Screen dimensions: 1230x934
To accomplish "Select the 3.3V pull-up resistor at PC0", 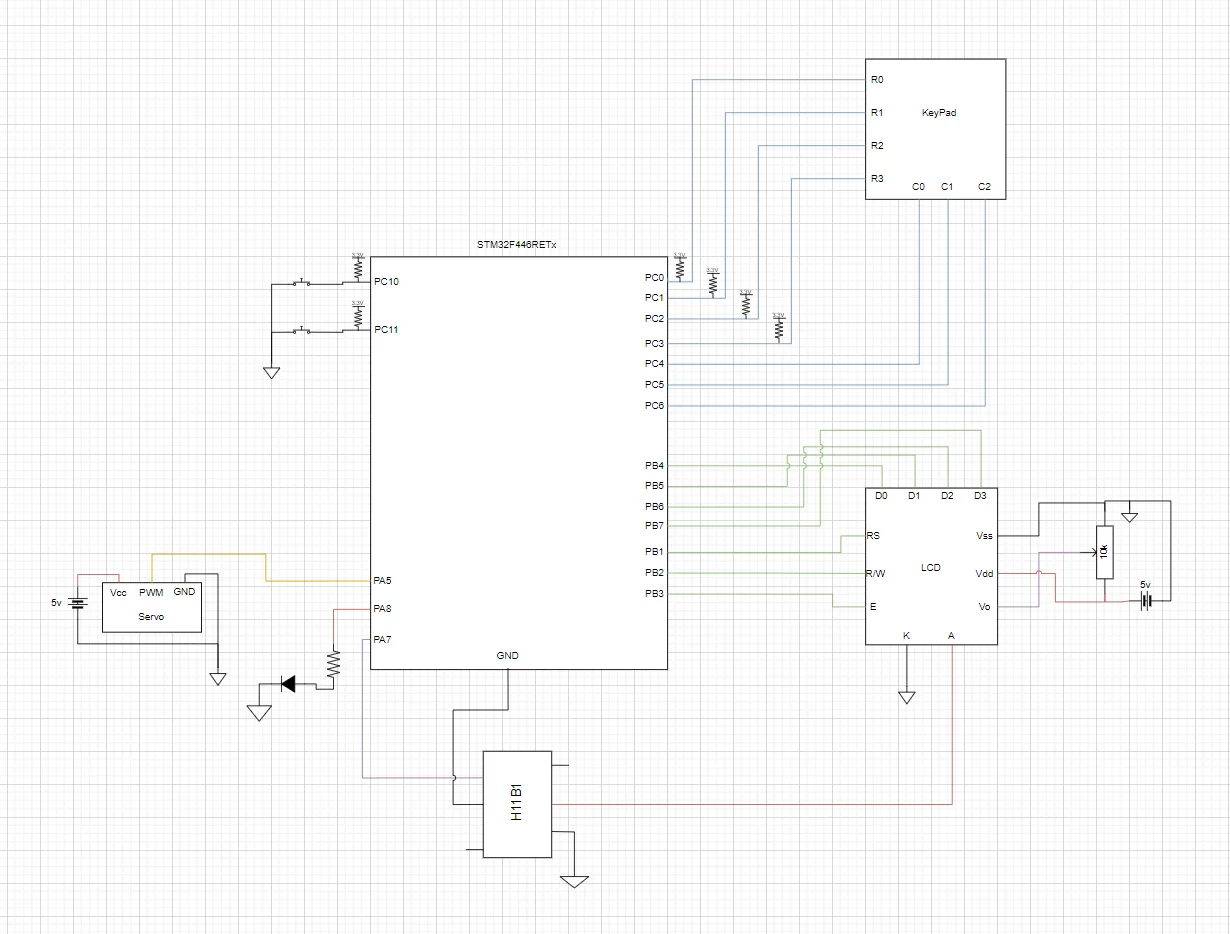I will tap(680, 268).
